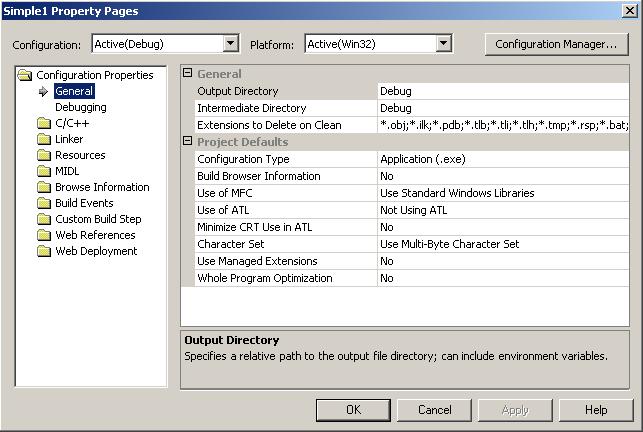
Task: Open the Platform dropdown
Action: 444,44
